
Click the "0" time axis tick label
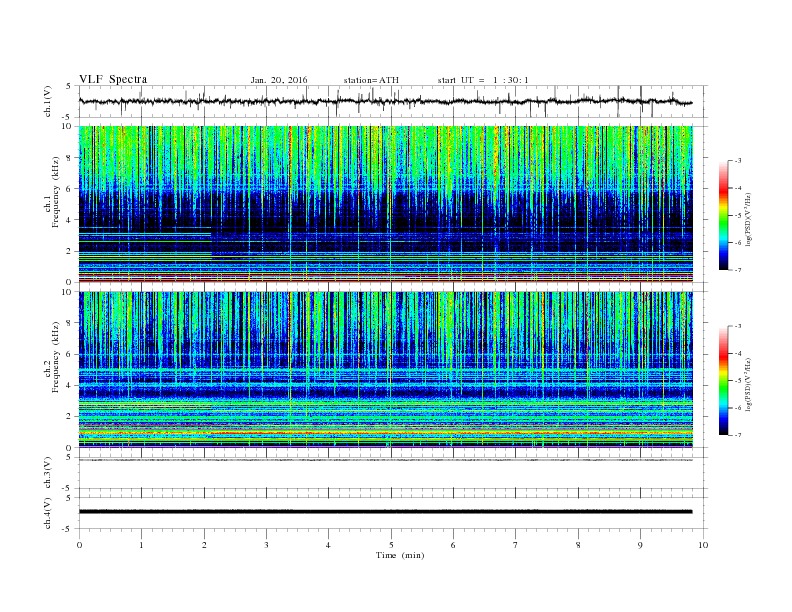(x=79, y=545)
